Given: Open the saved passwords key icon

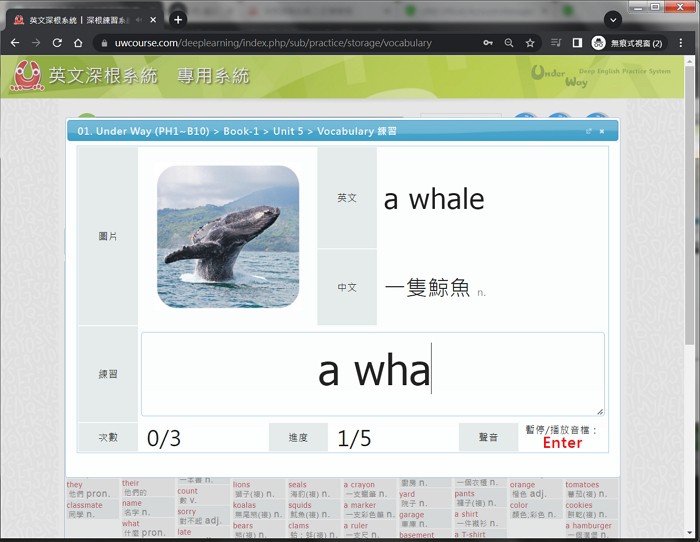Looking at the screenshot, I should [x=488, y=43].
